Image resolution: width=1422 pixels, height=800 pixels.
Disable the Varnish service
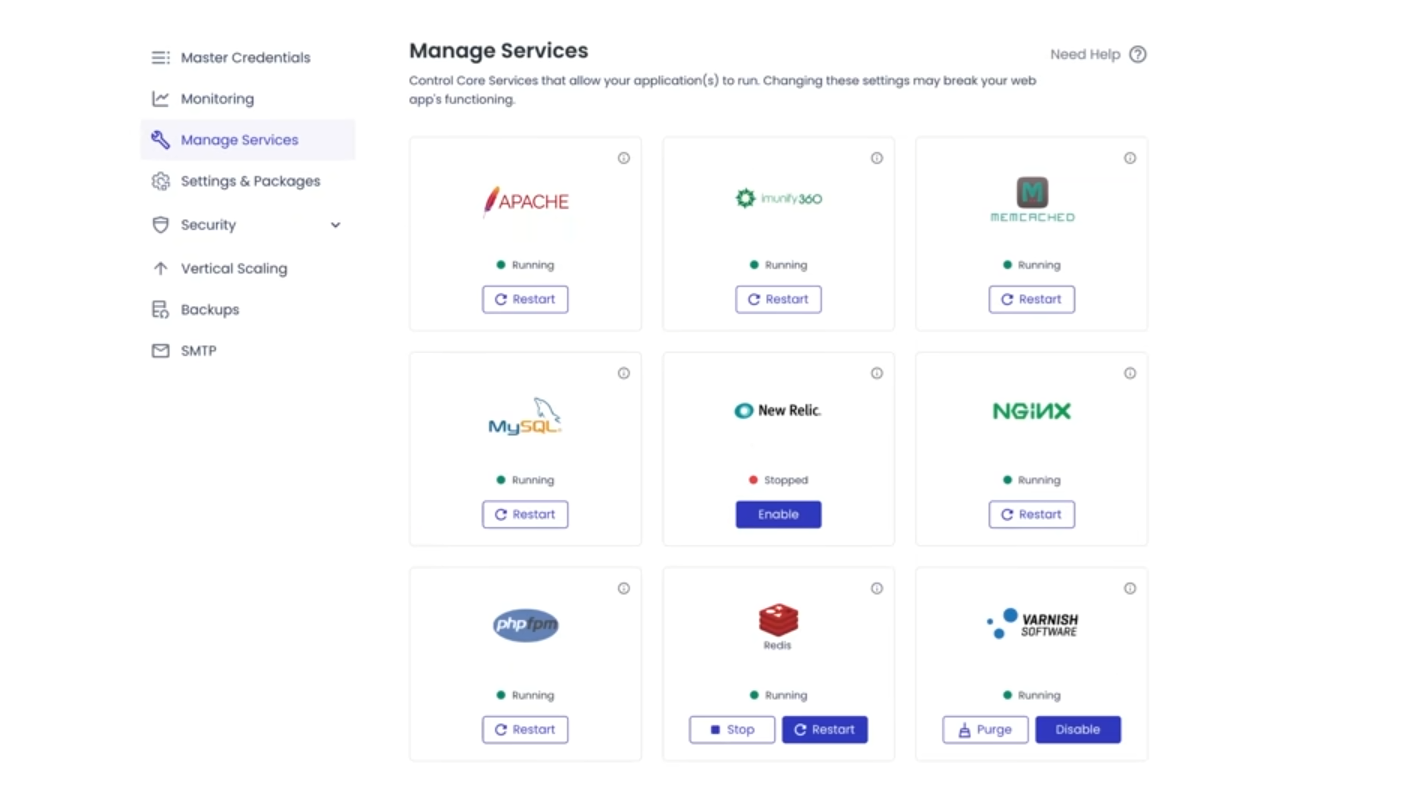pyautogui.click(x=1078, y=729)
